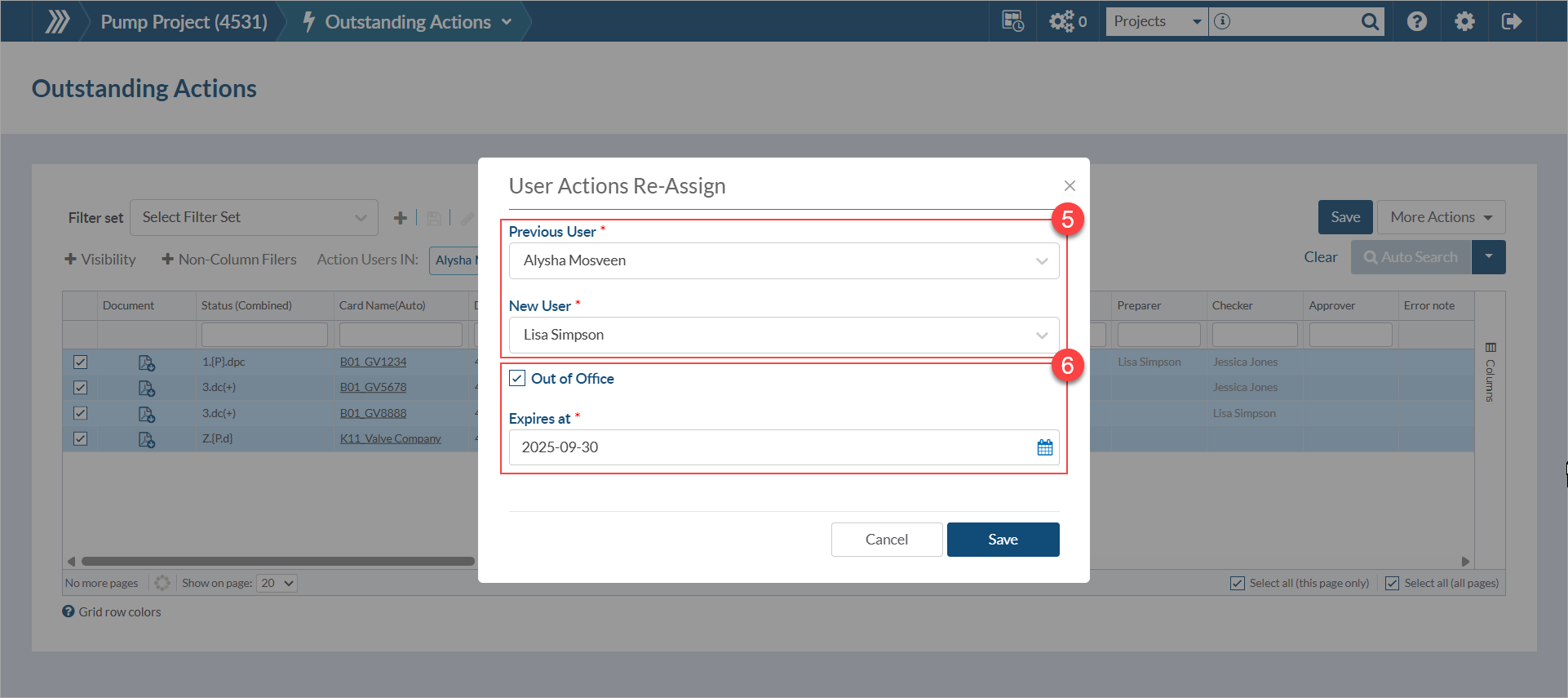Click the grid refresh spinner icon
This screenshot has width=1568, height=698.
point(162,583)
